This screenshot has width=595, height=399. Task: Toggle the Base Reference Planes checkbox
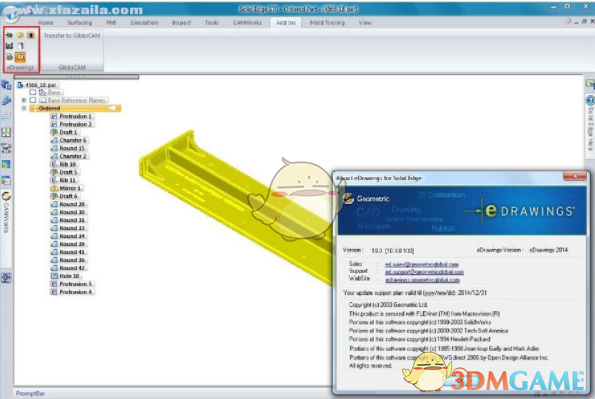[x=33, y=100]
